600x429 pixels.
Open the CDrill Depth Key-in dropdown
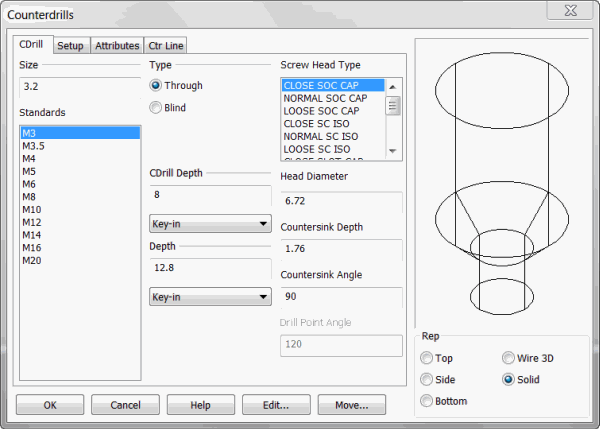click(x=210, y=224)
